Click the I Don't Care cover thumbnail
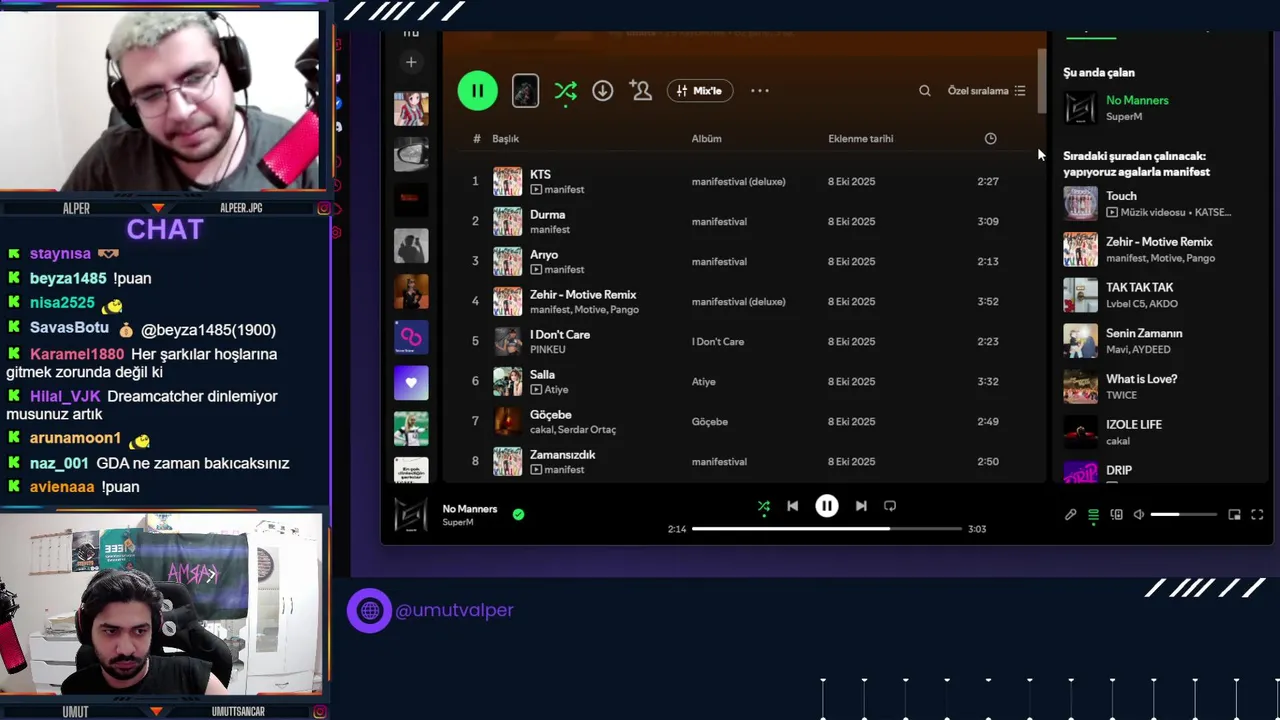The image size is (1280, 720). coord(507,341)
